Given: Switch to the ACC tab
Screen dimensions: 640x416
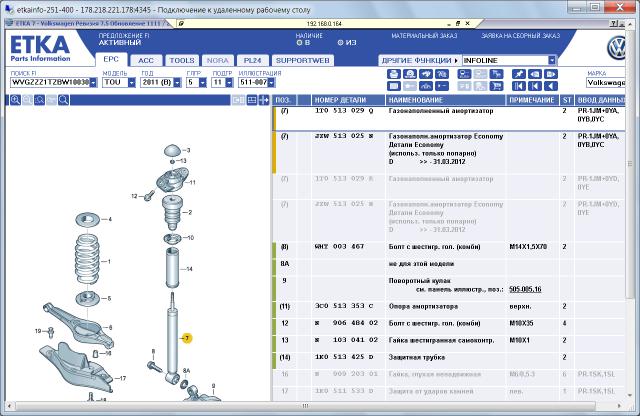Looking at the screenshot, I should click(146, 60).
